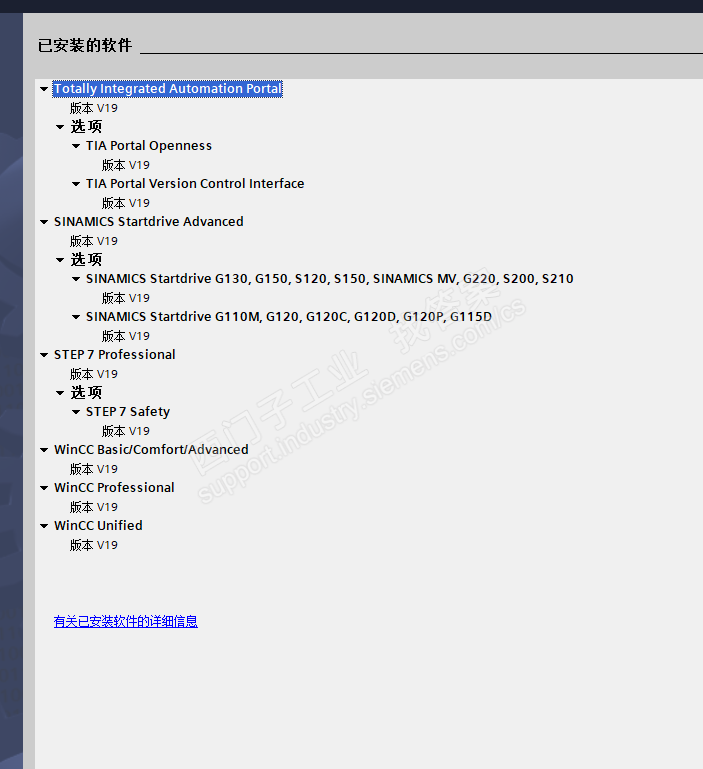Image resolution: width=703 pixels, height=769 pixels.
Task: Click the 已安装的软件 heading
Action: pyautogui.click(x=85, y=46)
